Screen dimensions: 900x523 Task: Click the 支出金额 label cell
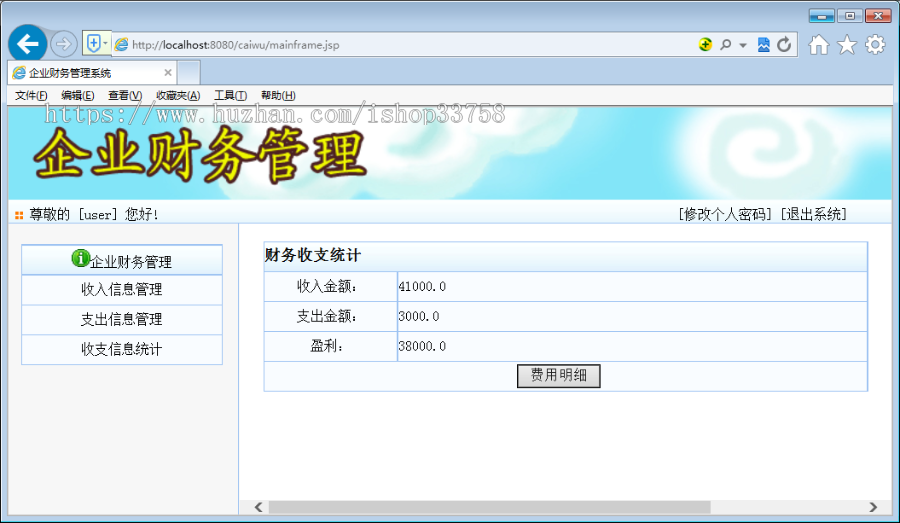(331, 316)
